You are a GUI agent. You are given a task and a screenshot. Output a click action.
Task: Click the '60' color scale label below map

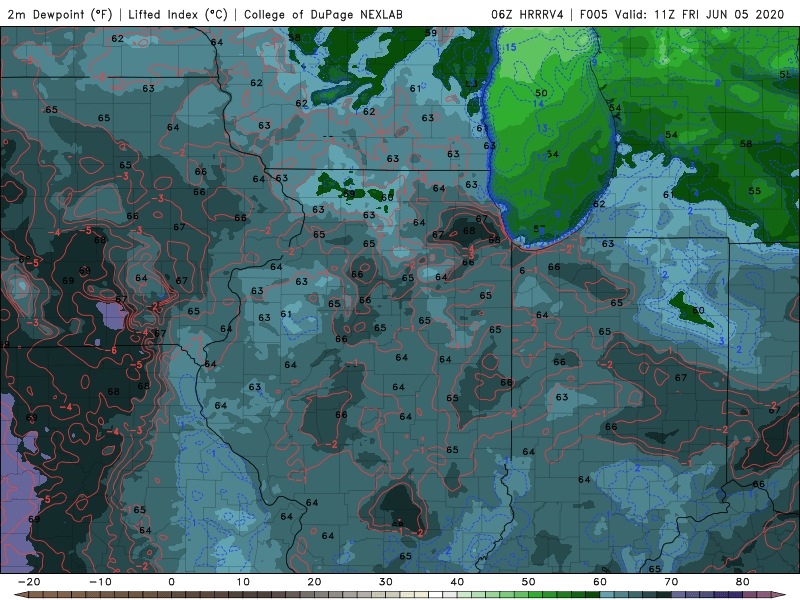click(x=600, y=582)
